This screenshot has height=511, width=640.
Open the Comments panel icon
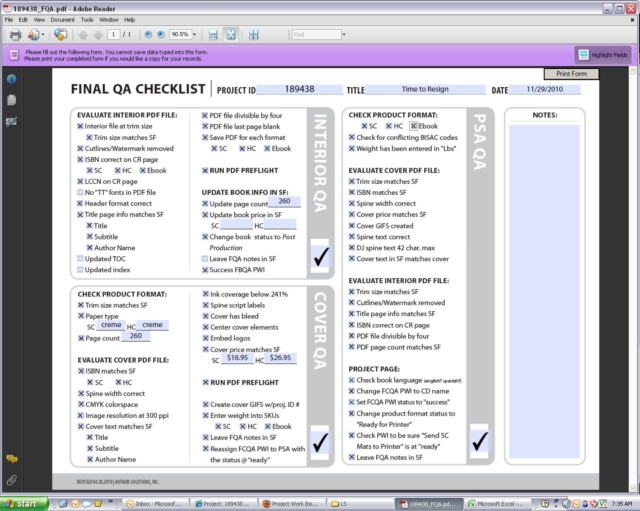(11, 458)
